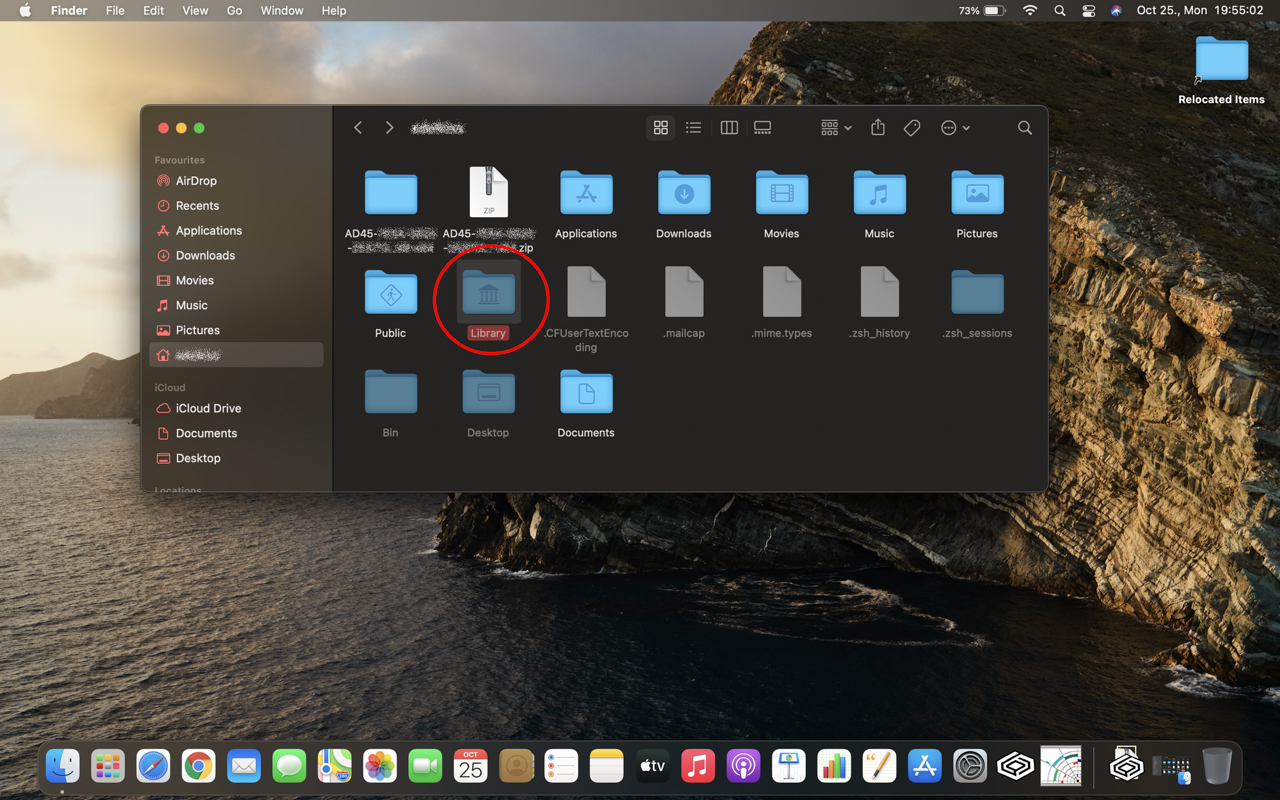
Task: Select the Downloads folder in the file grid
Action: click(x=684, y=192)
